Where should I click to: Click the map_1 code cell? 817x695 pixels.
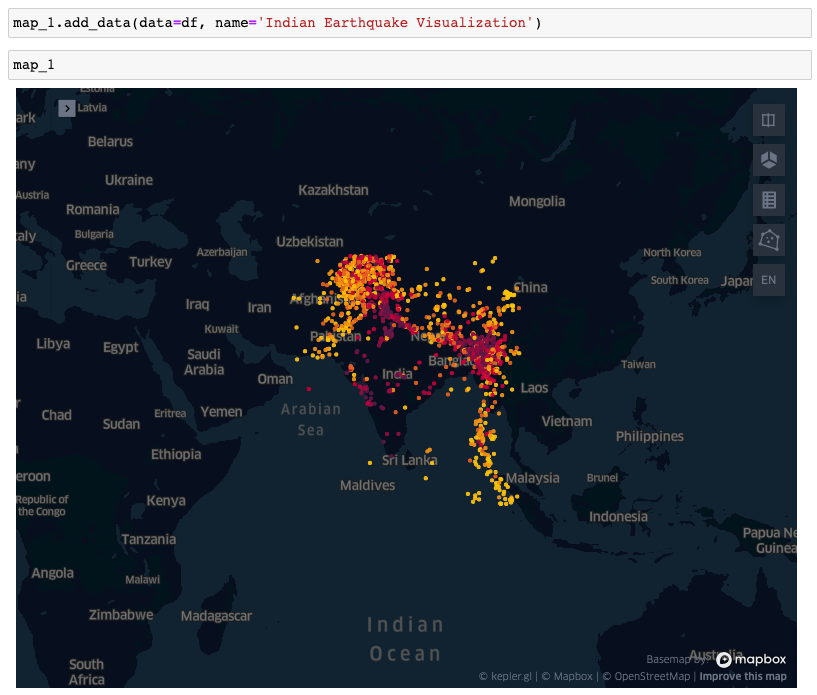[410, 65]
